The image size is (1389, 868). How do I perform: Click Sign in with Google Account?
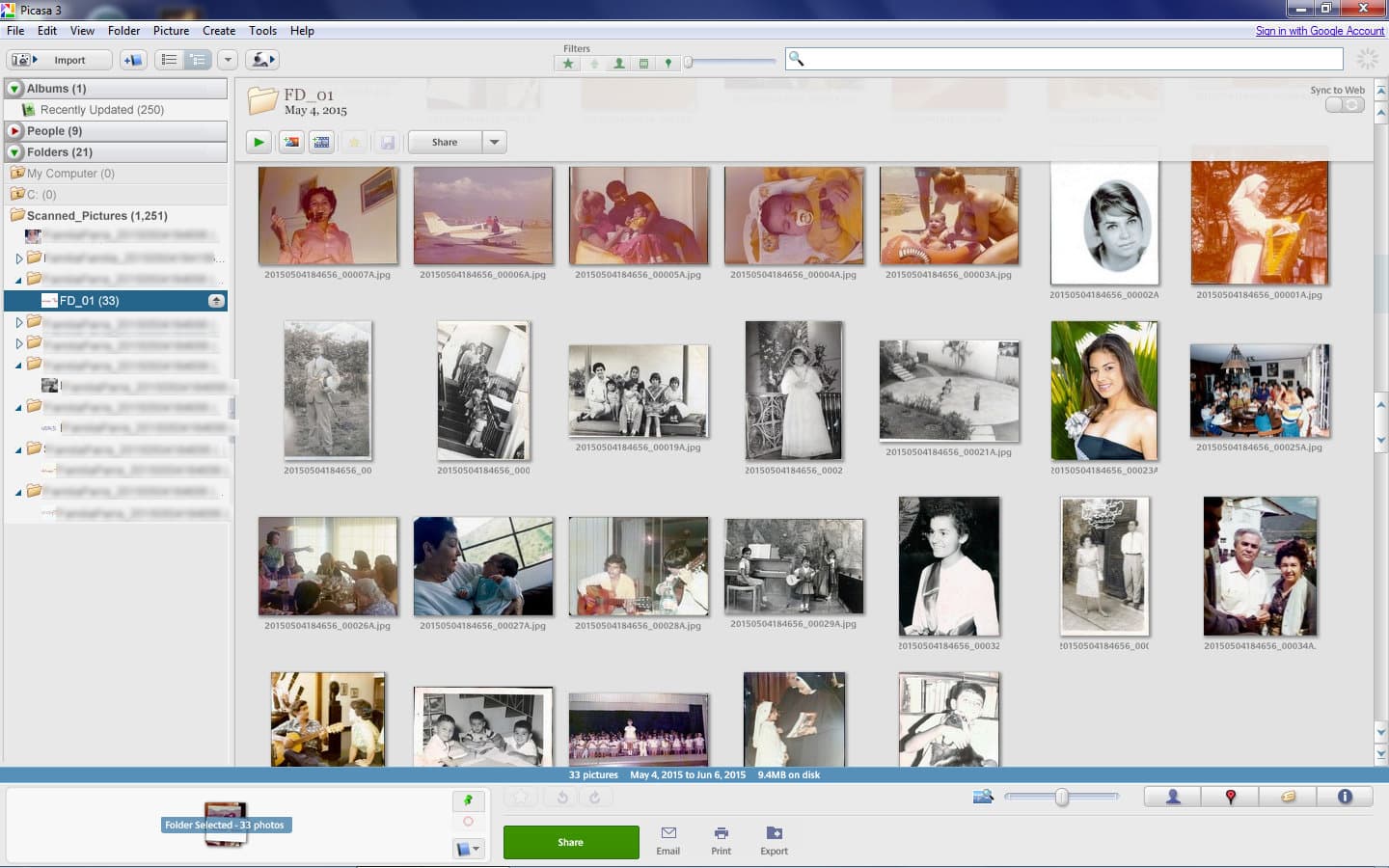[1320, 30]
